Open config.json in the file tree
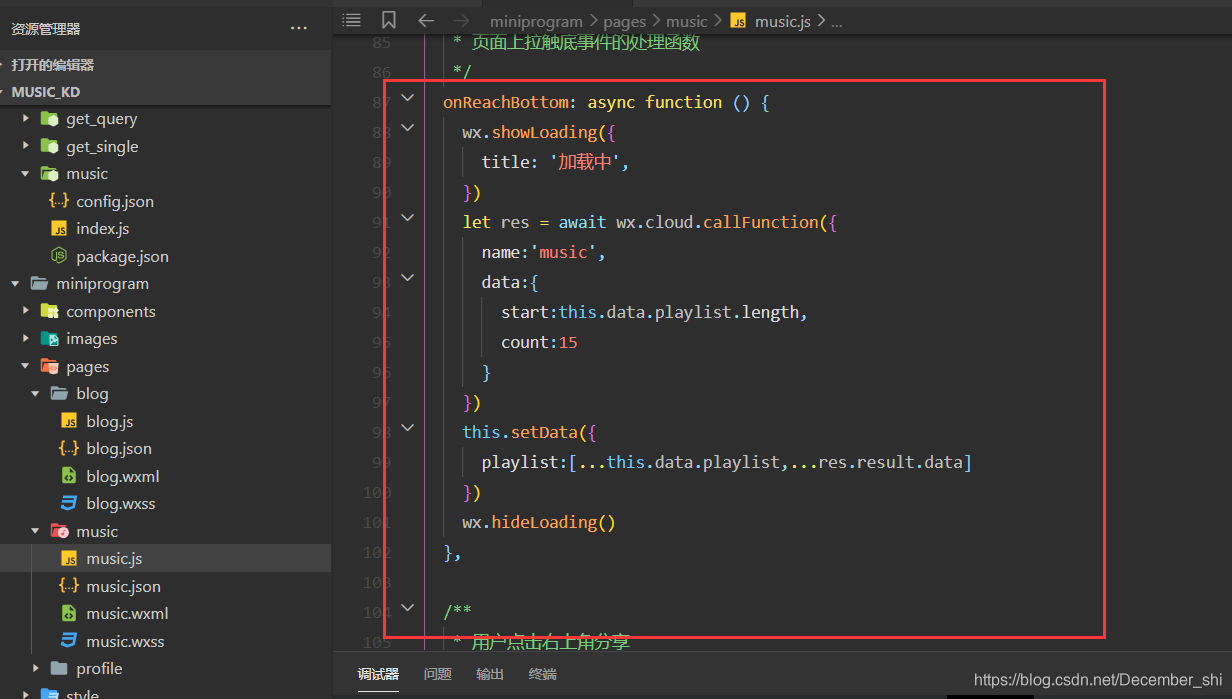The width and height of the screenshot is (1232, 699). [x=115, y=201]
